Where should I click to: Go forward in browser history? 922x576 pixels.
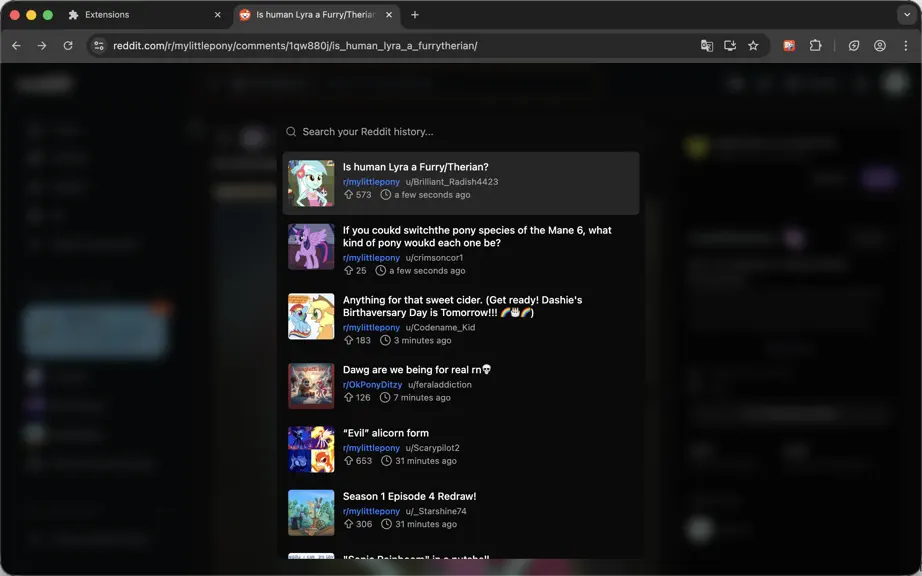coord(42,45)
